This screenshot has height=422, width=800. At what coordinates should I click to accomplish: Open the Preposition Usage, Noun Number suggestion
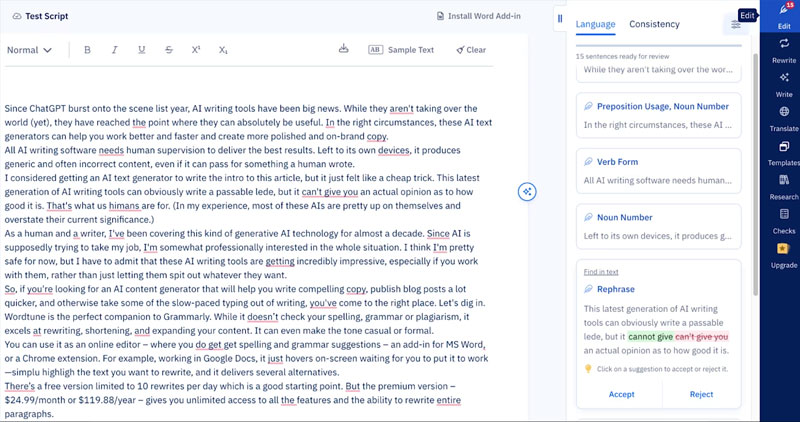pos(659,115)
